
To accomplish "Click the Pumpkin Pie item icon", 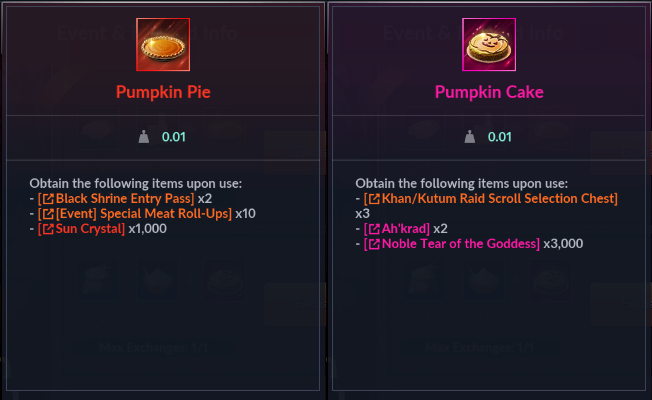I will pyautogui.click(x=163, y=43).
